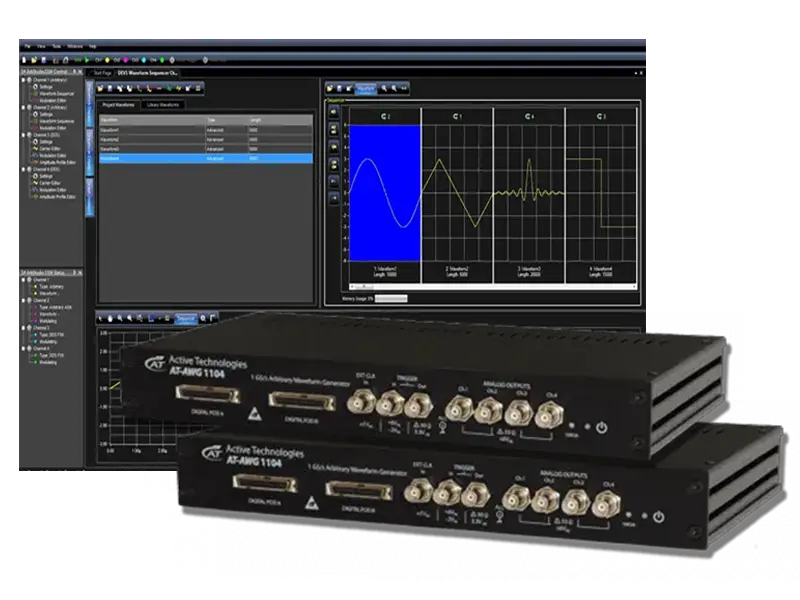
Task: Collapse Channel 2 (Arbitrary) in Control tree
Action: pos(23,108)
